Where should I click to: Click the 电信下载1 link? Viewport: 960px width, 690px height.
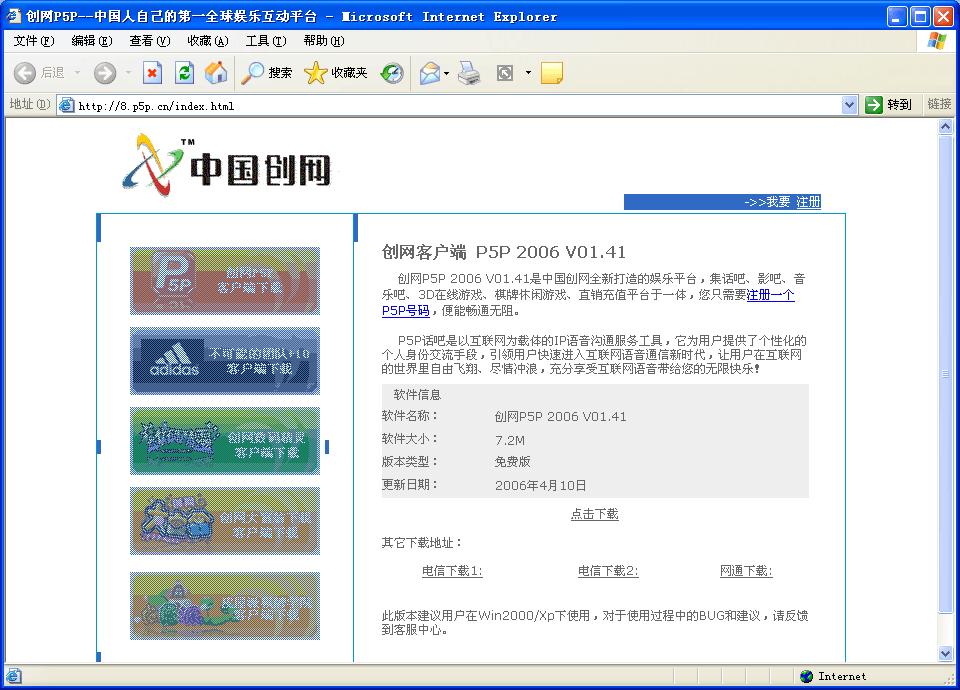tap(452, 571)
